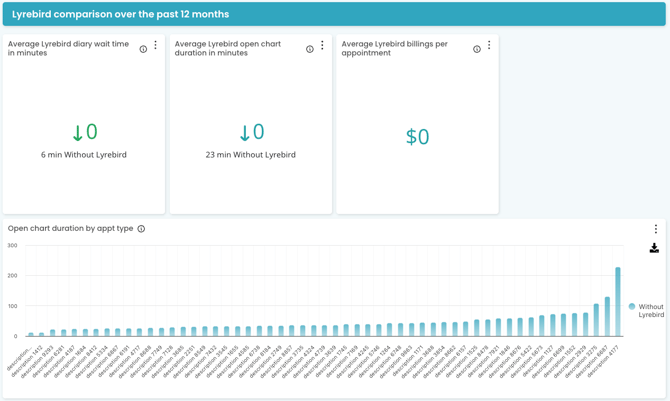Click 'Average Lyrebird billings per appointment' title
670x401 pixels.
(394, 48)
